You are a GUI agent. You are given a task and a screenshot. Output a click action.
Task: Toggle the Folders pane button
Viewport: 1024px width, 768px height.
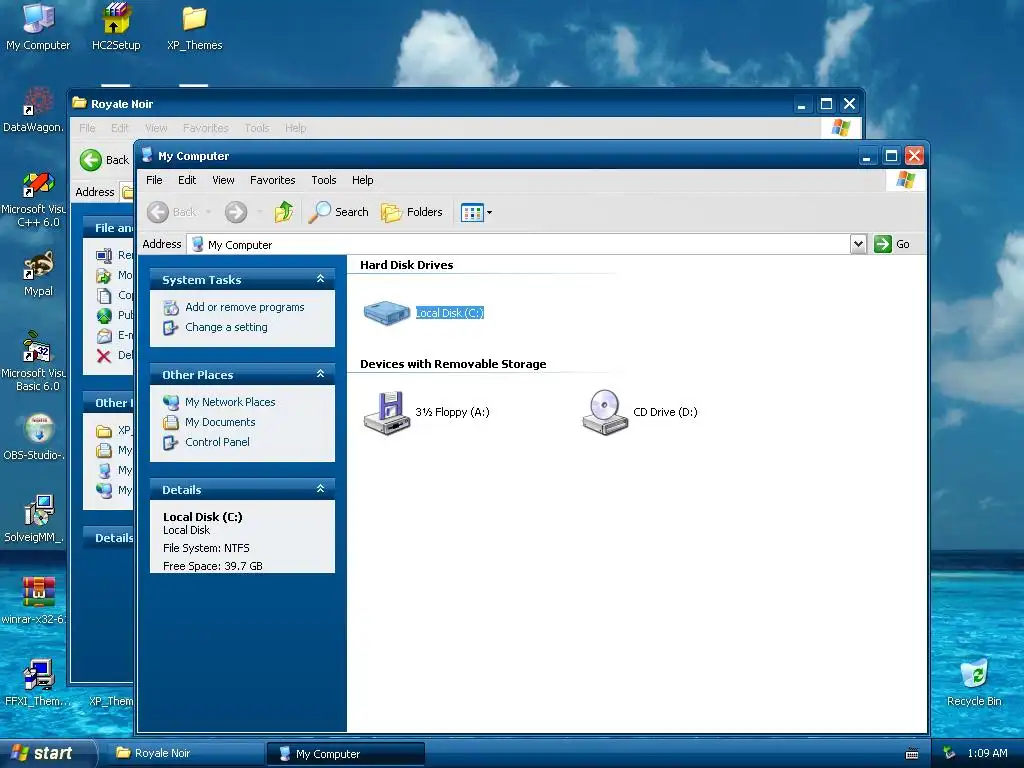pyautogui.click(x=411, y=212)
